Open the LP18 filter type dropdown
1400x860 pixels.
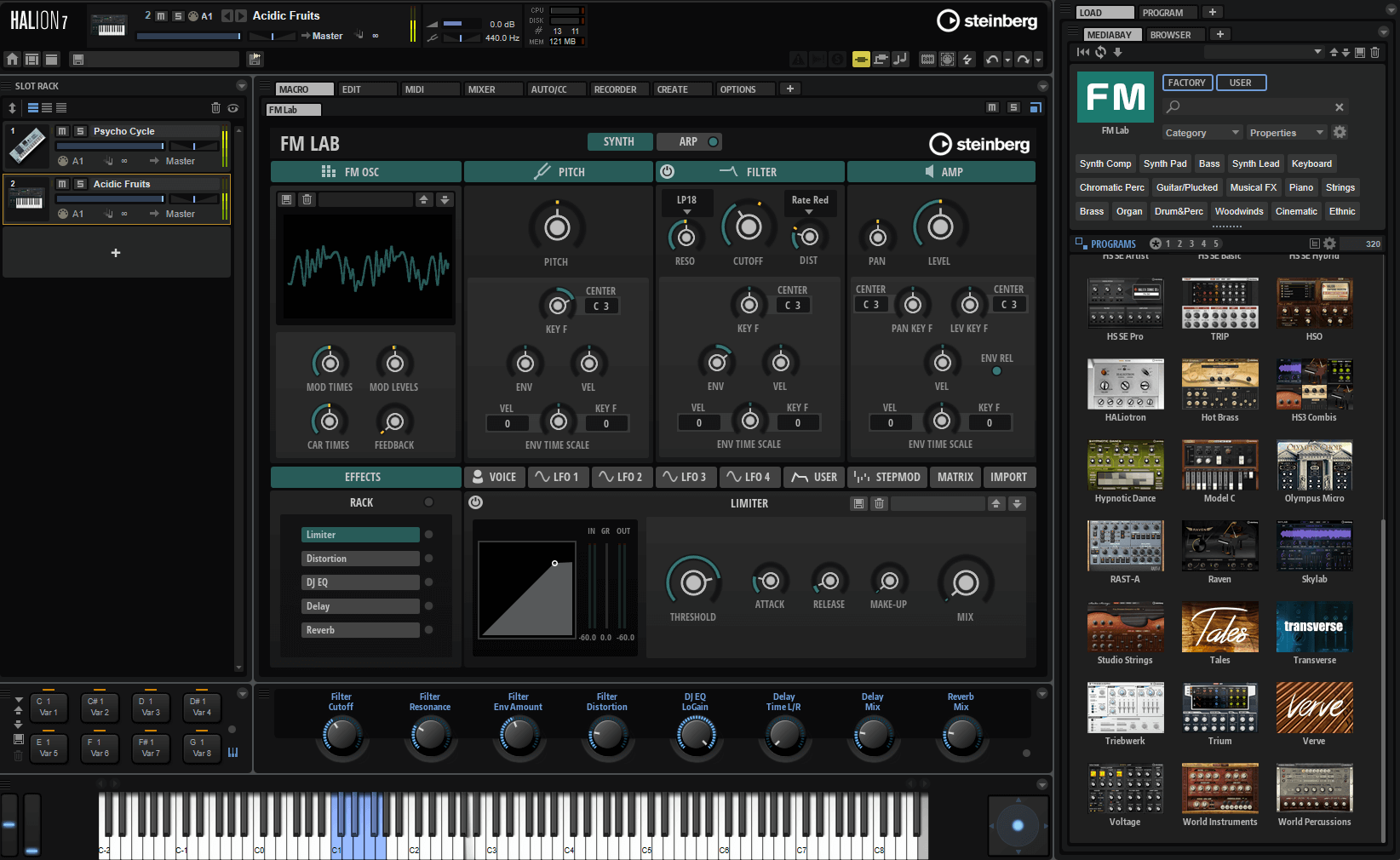click(x=686, y=204)
